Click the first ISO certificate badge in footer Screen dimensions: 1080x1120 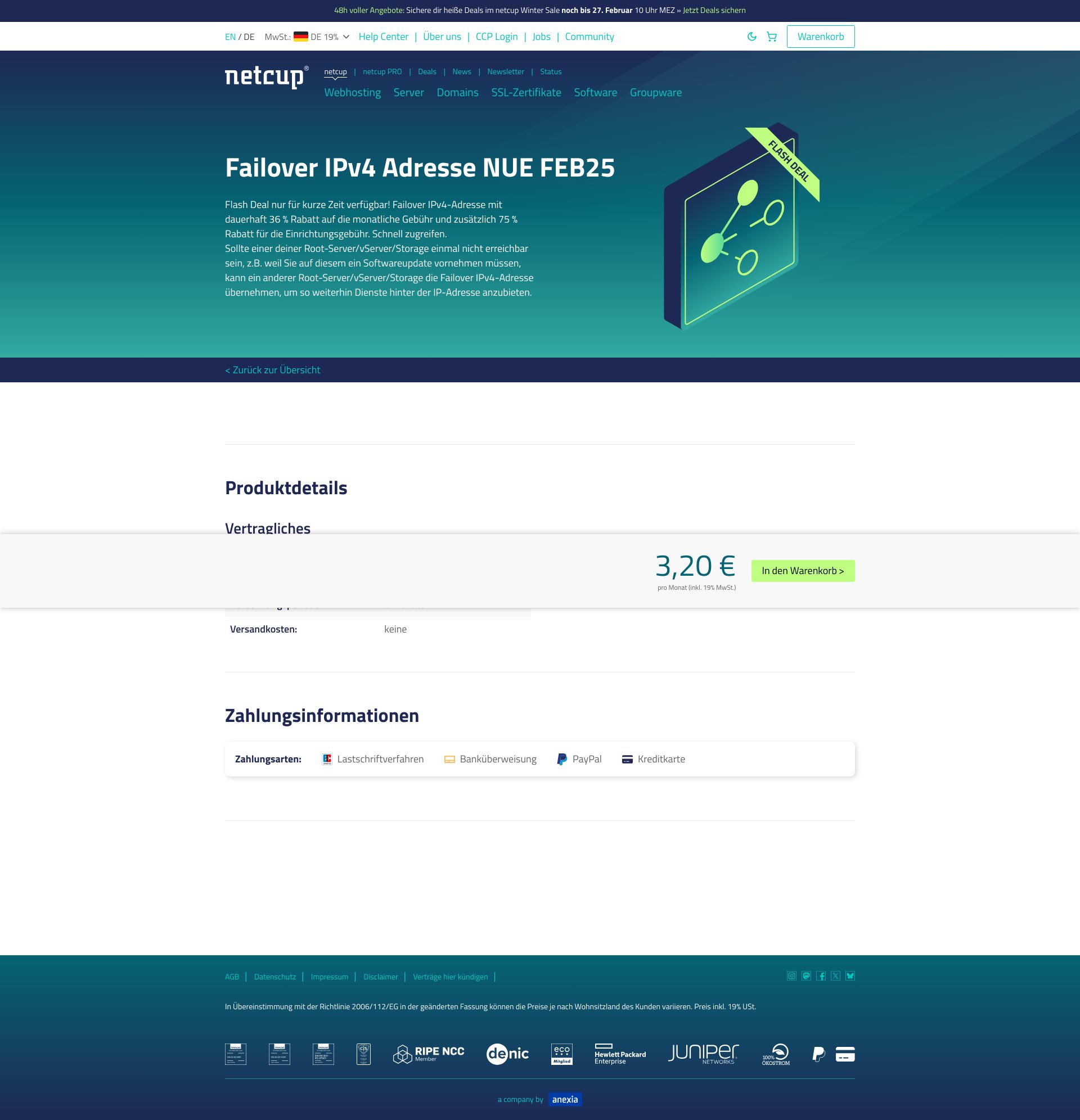(x=236, y=1054)
